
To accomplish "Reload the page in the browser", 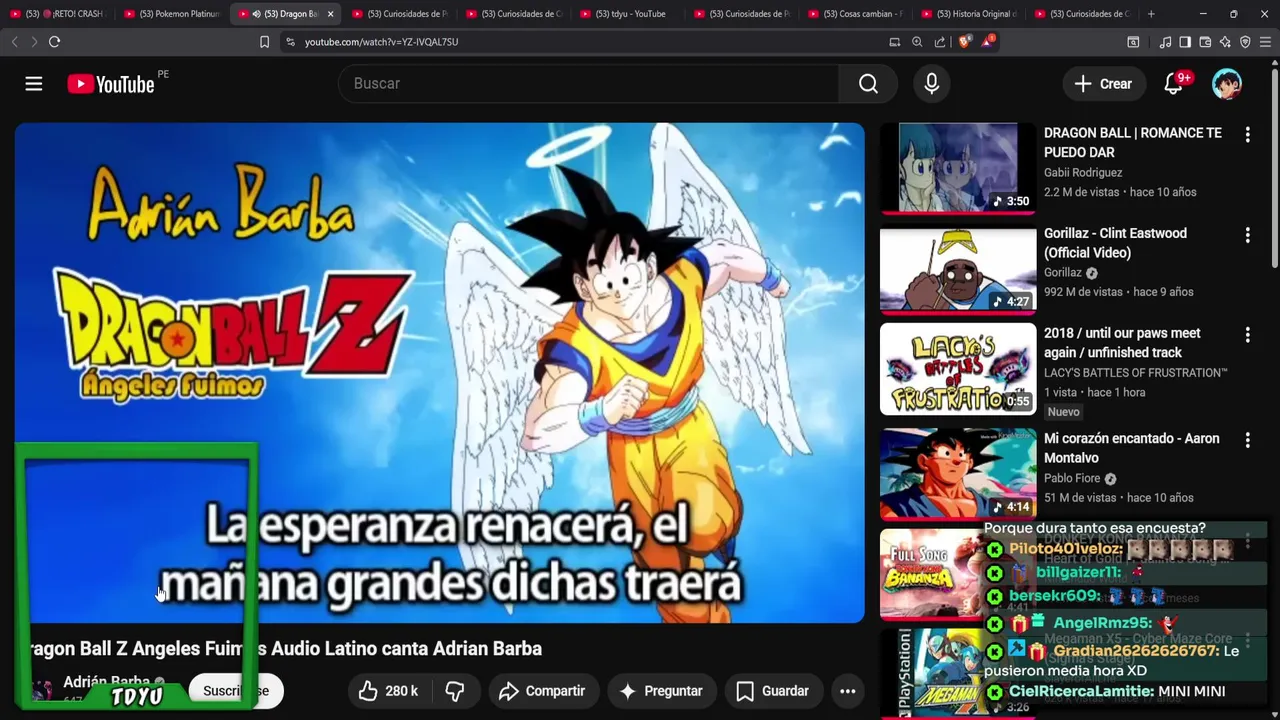I will (x=54, y=42).
